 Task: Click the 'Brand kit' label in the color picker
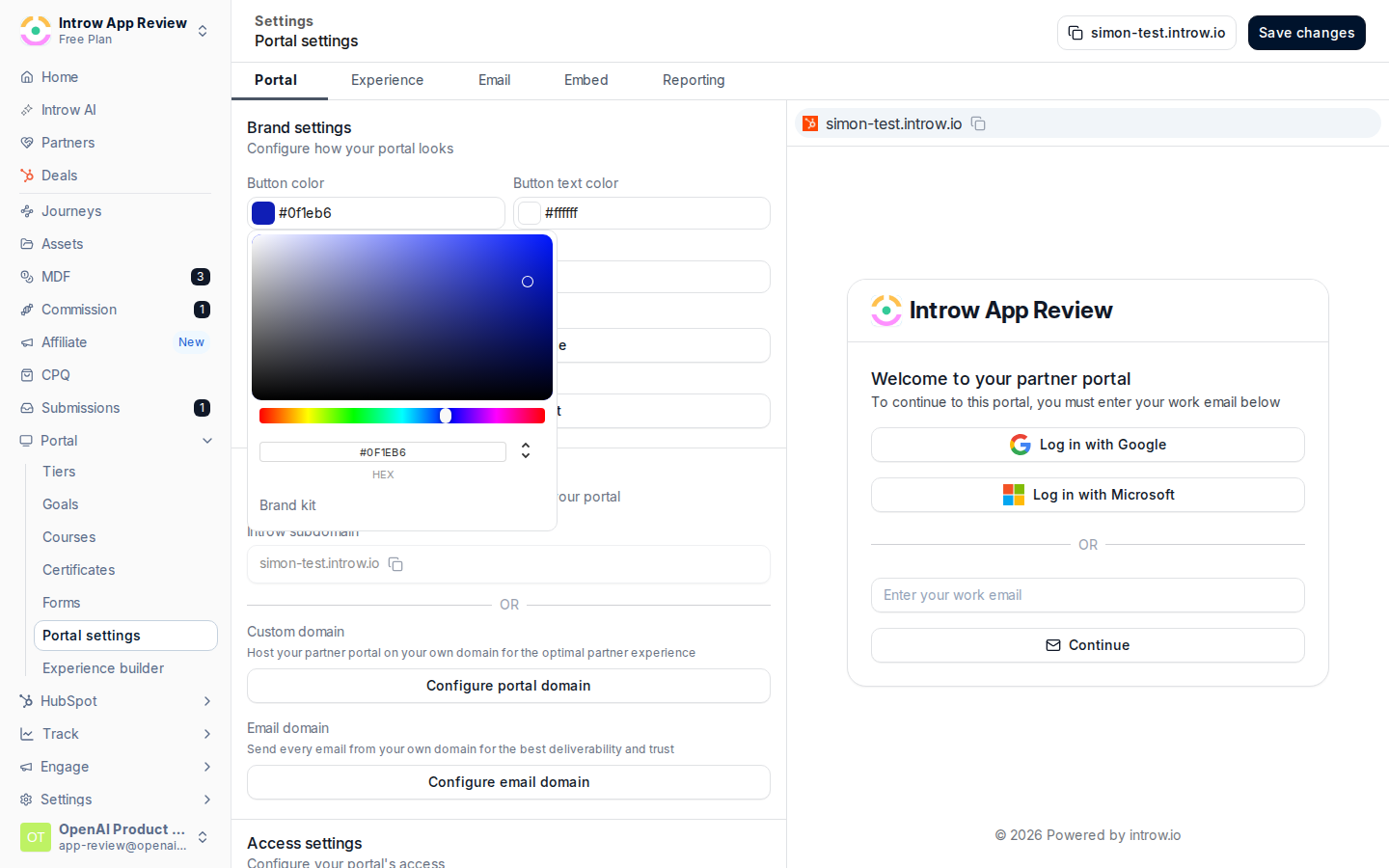pos(287,505)
